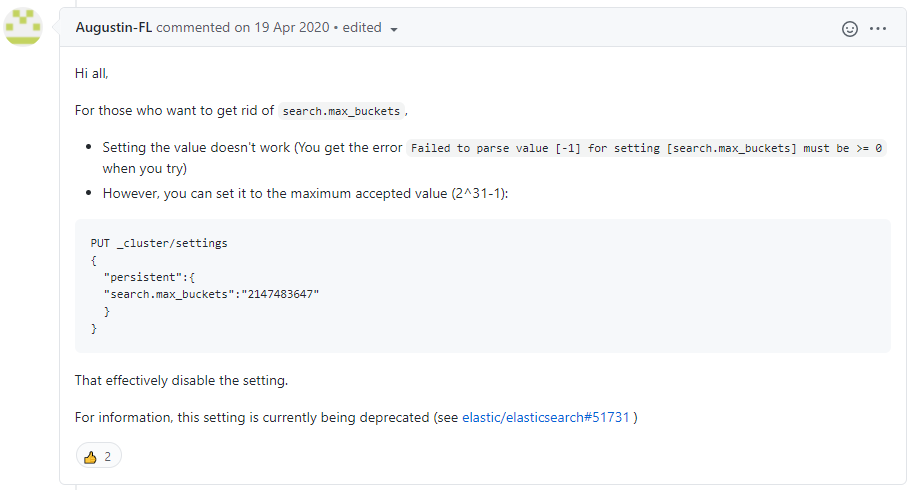The height and width of the screenshot is (490, 911).
Task: Click the "That effectively disable the setting." sentence
Action: click(x=181, y=380)
